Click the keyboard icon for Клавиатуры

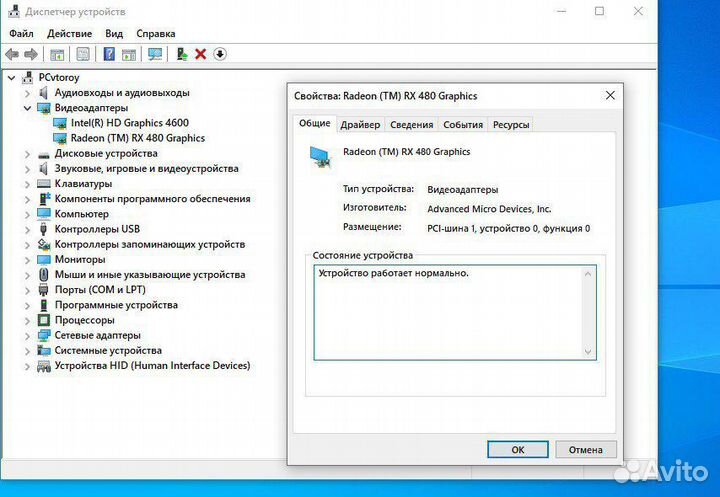pyautogui.click(x=44, y=184)
